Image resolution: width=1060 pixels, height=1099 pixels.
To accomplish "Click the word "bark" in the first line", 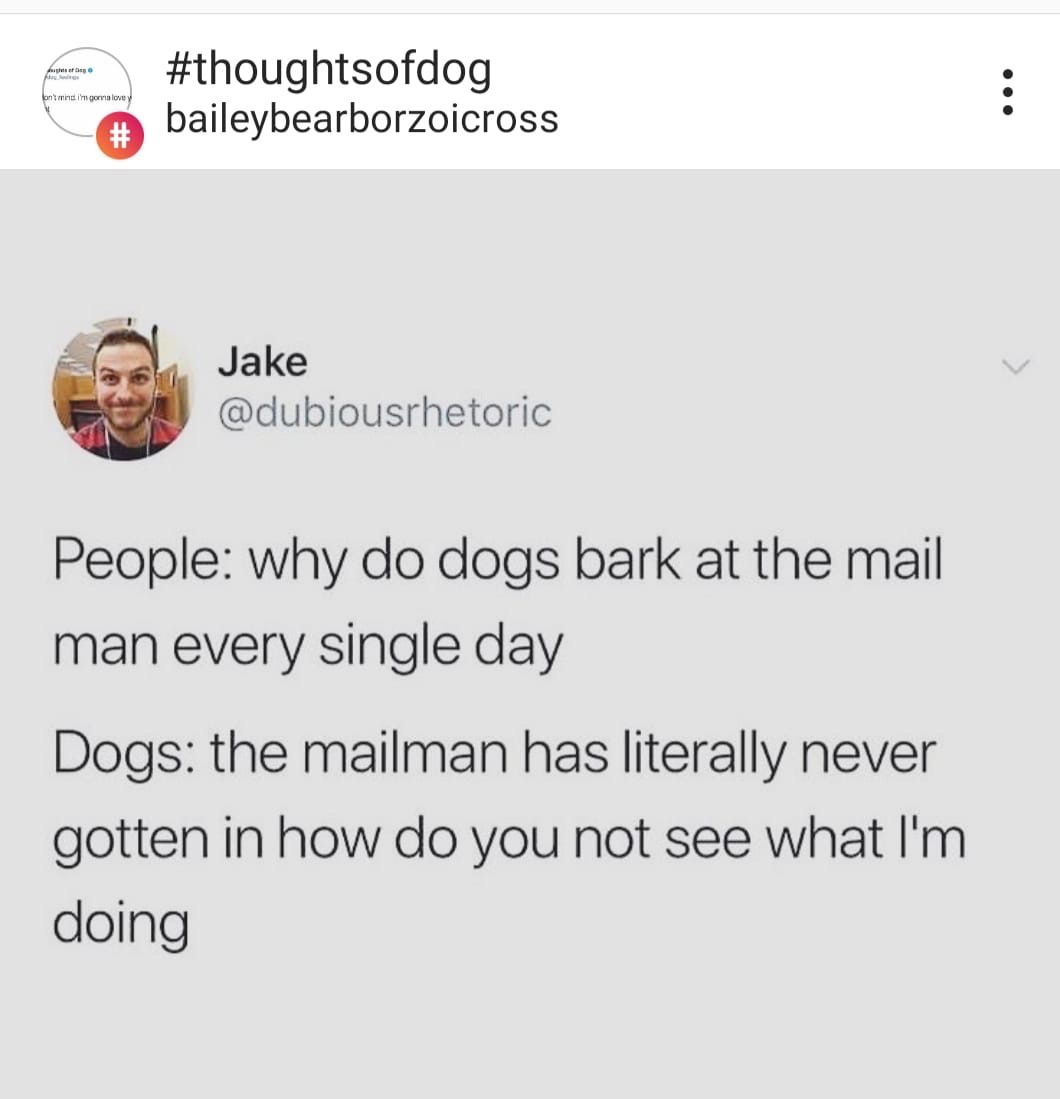I will (627, 559).
